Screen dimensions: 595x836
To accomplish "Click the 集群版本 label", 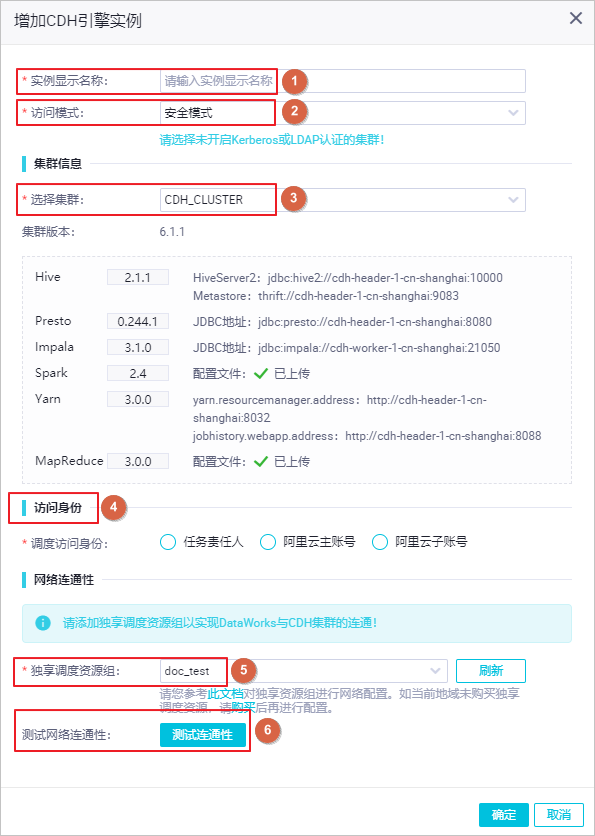I will (x=49, y=232).
